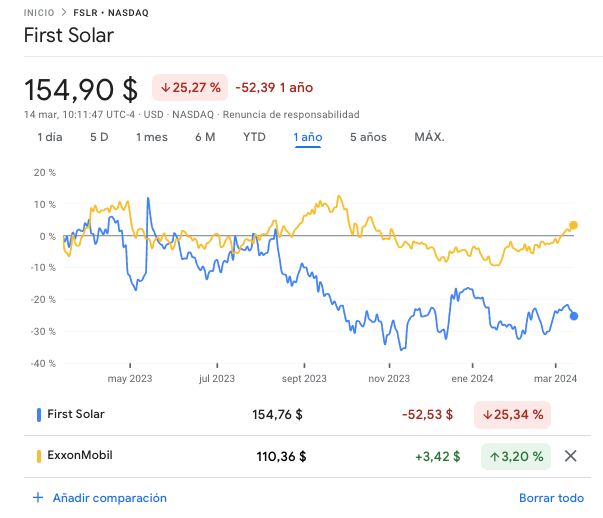Open the ExxonMobil comparison row name
The height and width of the screenshot is (518, 603).
(x=80, y=456)
